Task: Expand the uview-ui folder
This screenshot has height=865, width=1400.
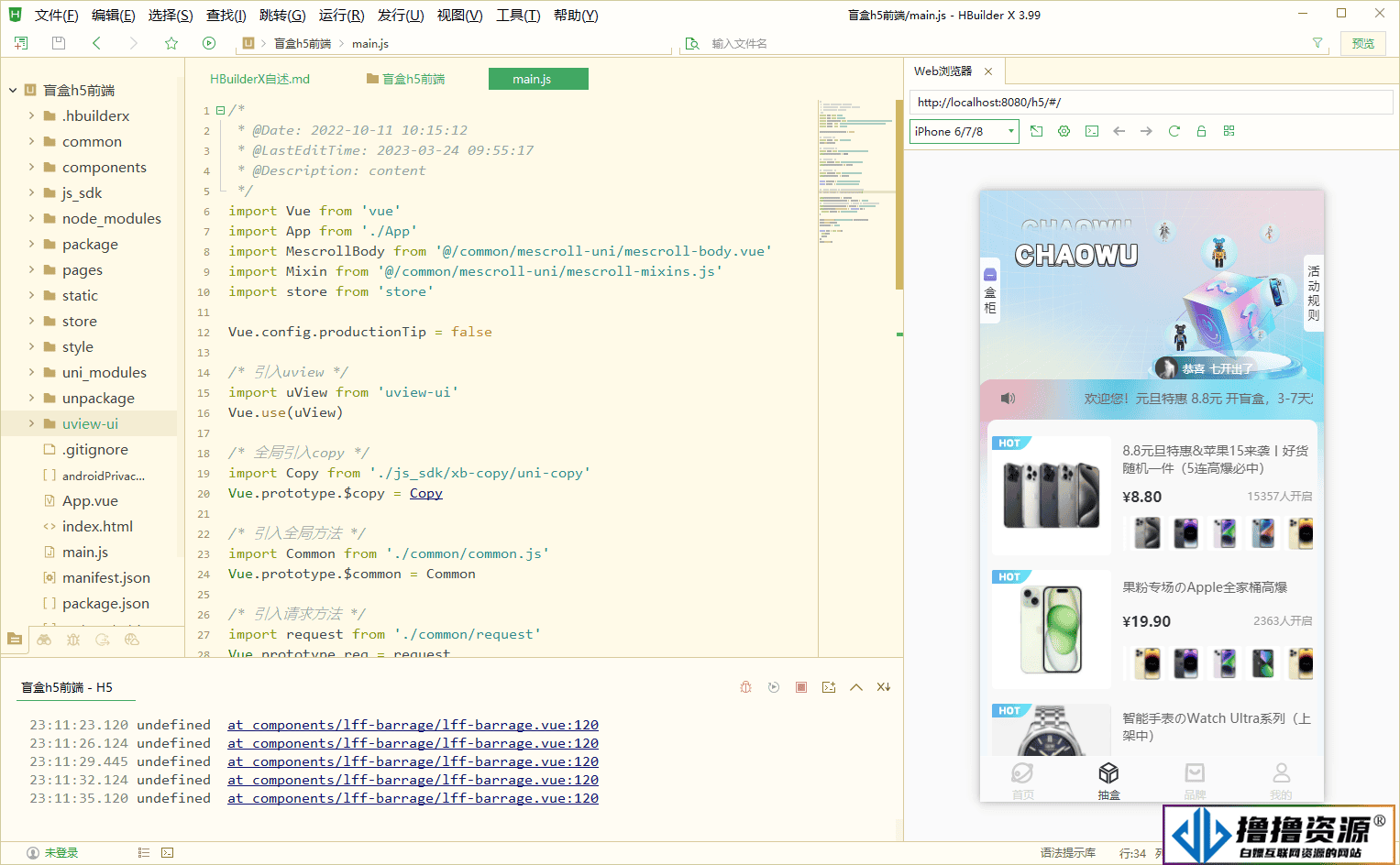Action: pyautogui.click(x=31, y=423)
